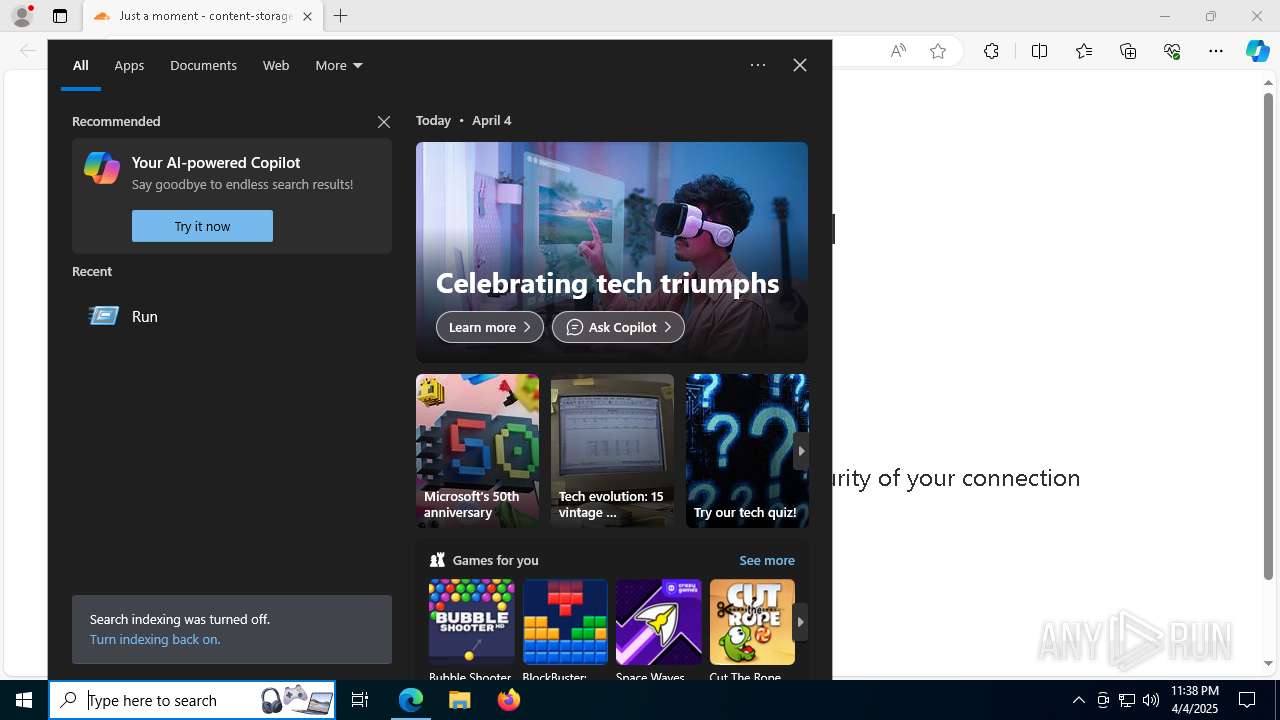Open the network tray icon
Screen dimensions: 1280x720
click(1127, 700)
